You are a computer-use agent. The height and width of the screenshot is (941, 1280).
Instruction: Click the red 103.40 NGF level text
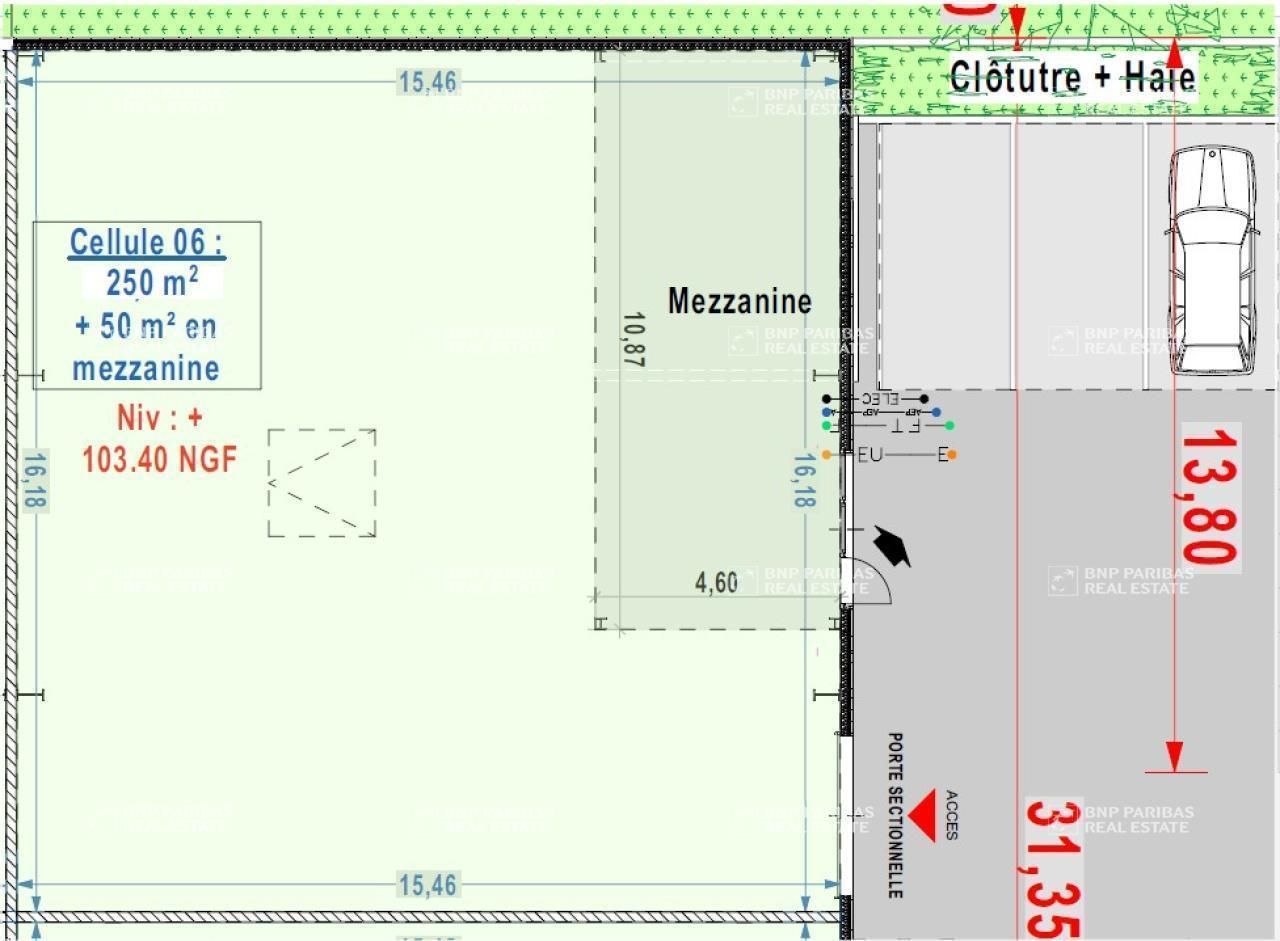(160, 459)
